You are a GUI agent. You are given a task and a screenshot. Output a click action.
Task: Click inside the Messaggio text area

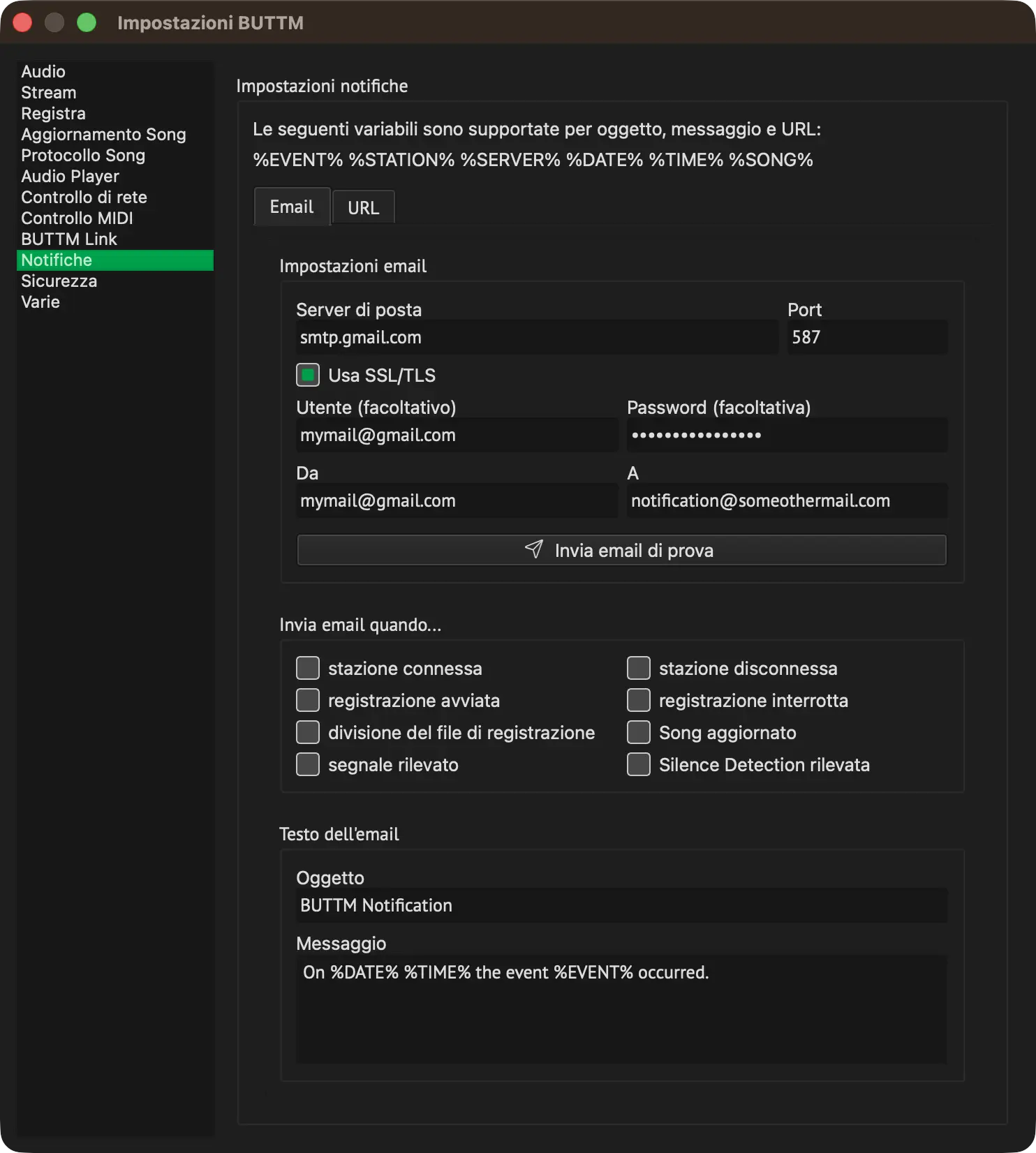622,1009
